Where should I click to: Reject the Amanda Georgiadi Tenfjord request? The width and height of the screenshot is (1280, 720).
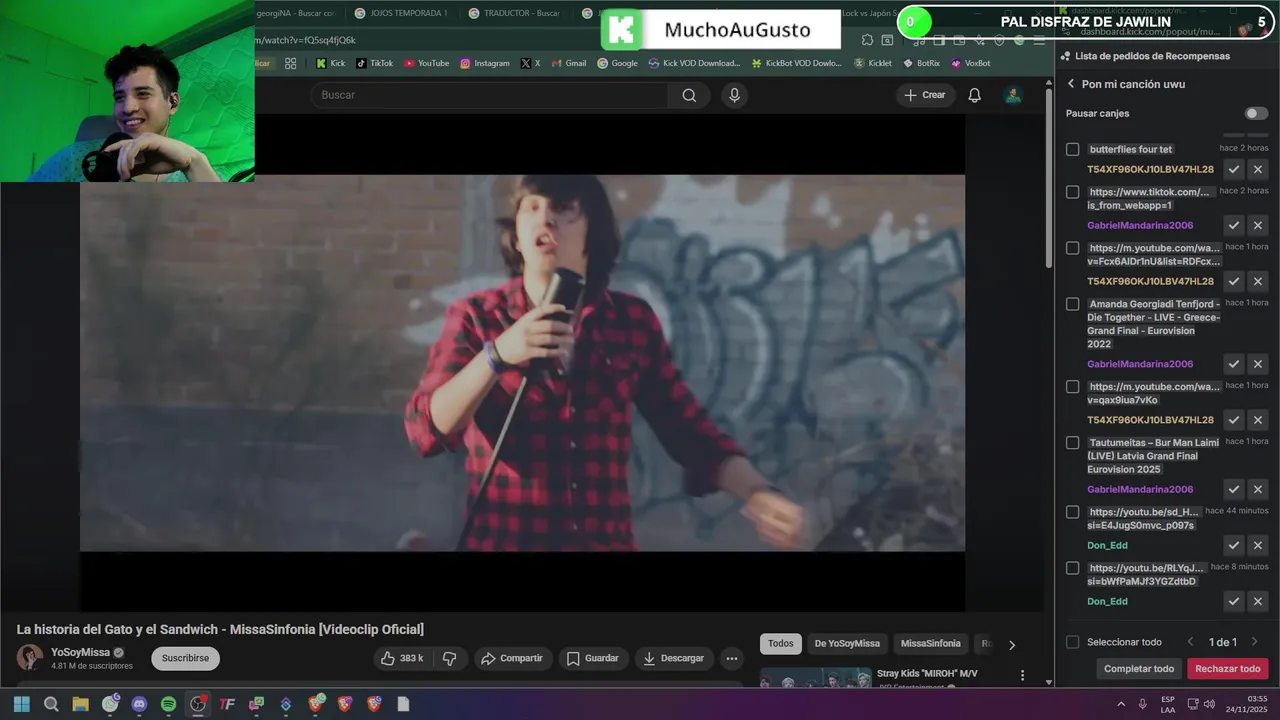click(1258, 364)
